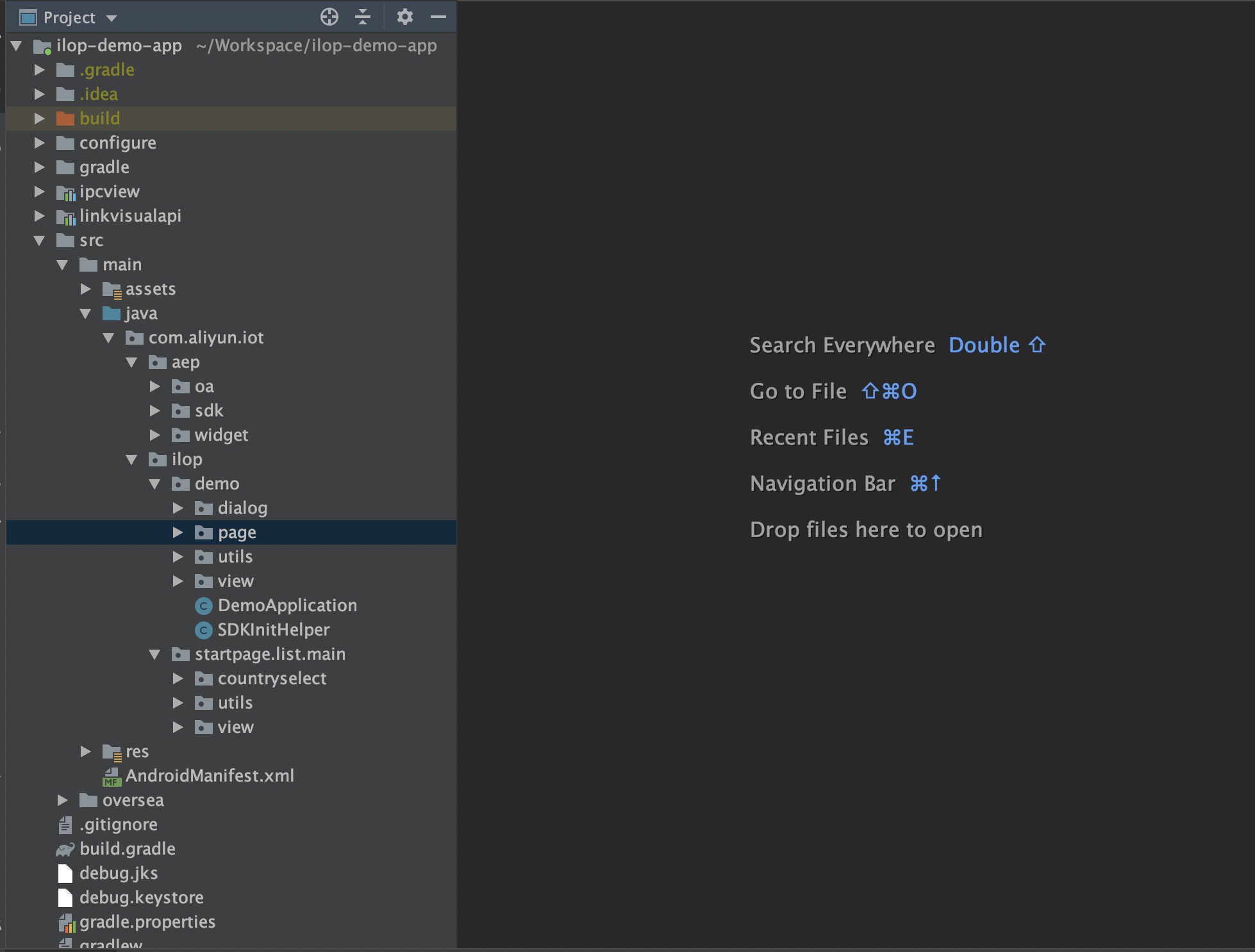This screenshot has width=1255, height=952.
Task: Click the locate/scroll from source target icon
Action: point(329,17)
